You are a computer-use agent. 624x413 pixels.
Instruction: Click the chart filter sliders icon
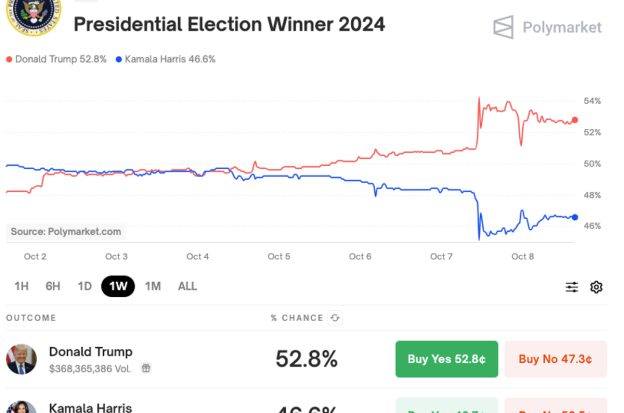coord(572,287)
